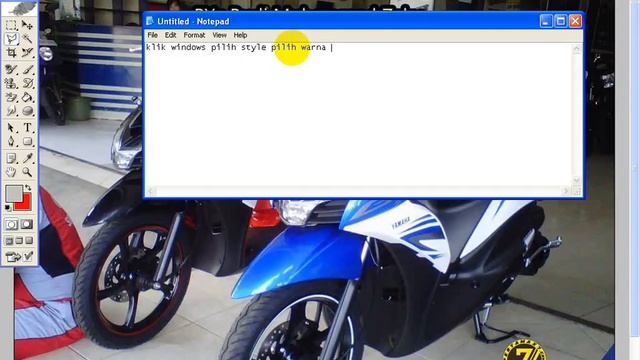Screen dimensions: 640x360
Task: Select the Pen tool
Action: pos(11,142)
